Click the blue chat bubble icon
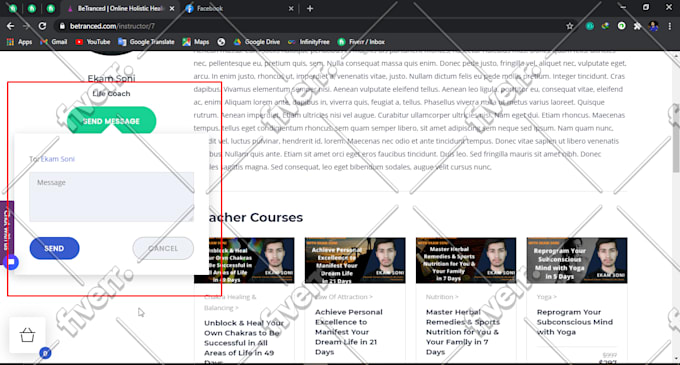Viewport: 680px width, 365px height. pos(11,262)
